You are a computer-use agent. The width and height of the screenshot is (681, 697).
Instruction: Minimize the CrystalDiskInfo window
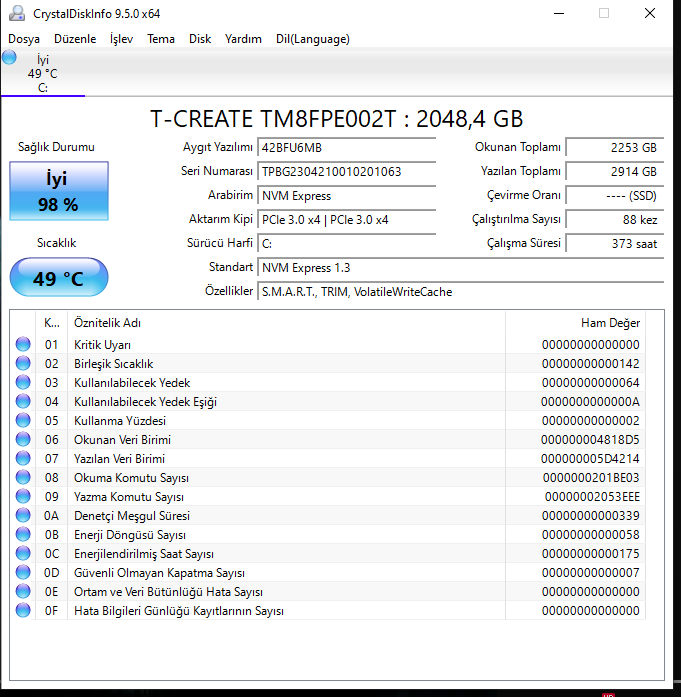pyautogui.click(x=559, y=13)
